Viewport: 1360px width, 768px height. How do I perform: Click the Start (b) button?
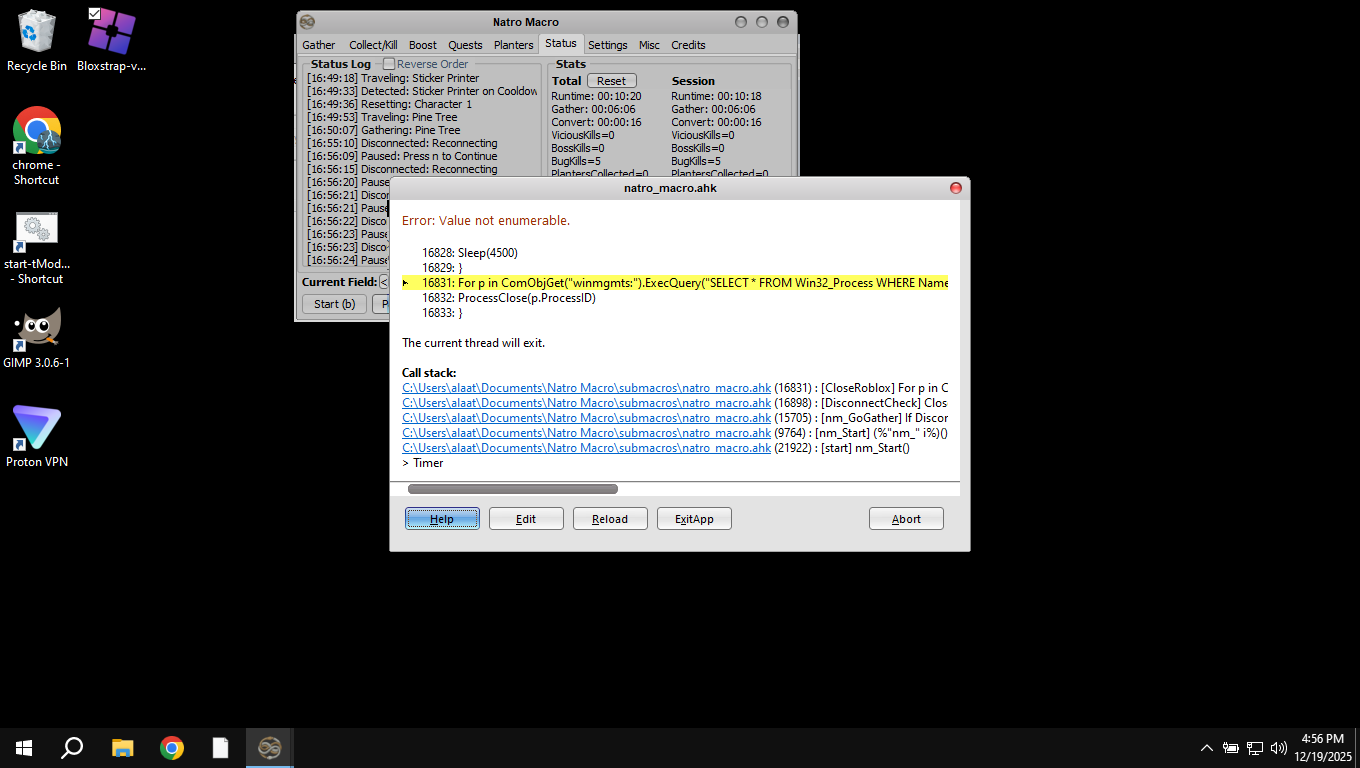[x=334, y=304]
